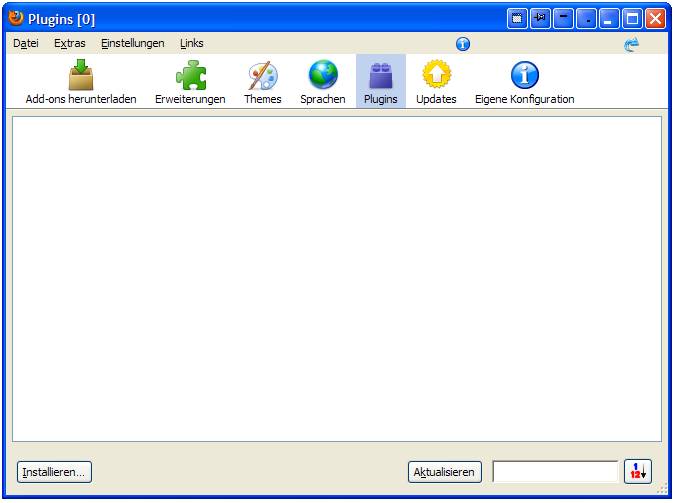Open the Einstellungen menu
The image size is (675, 503).
point(133,43)
